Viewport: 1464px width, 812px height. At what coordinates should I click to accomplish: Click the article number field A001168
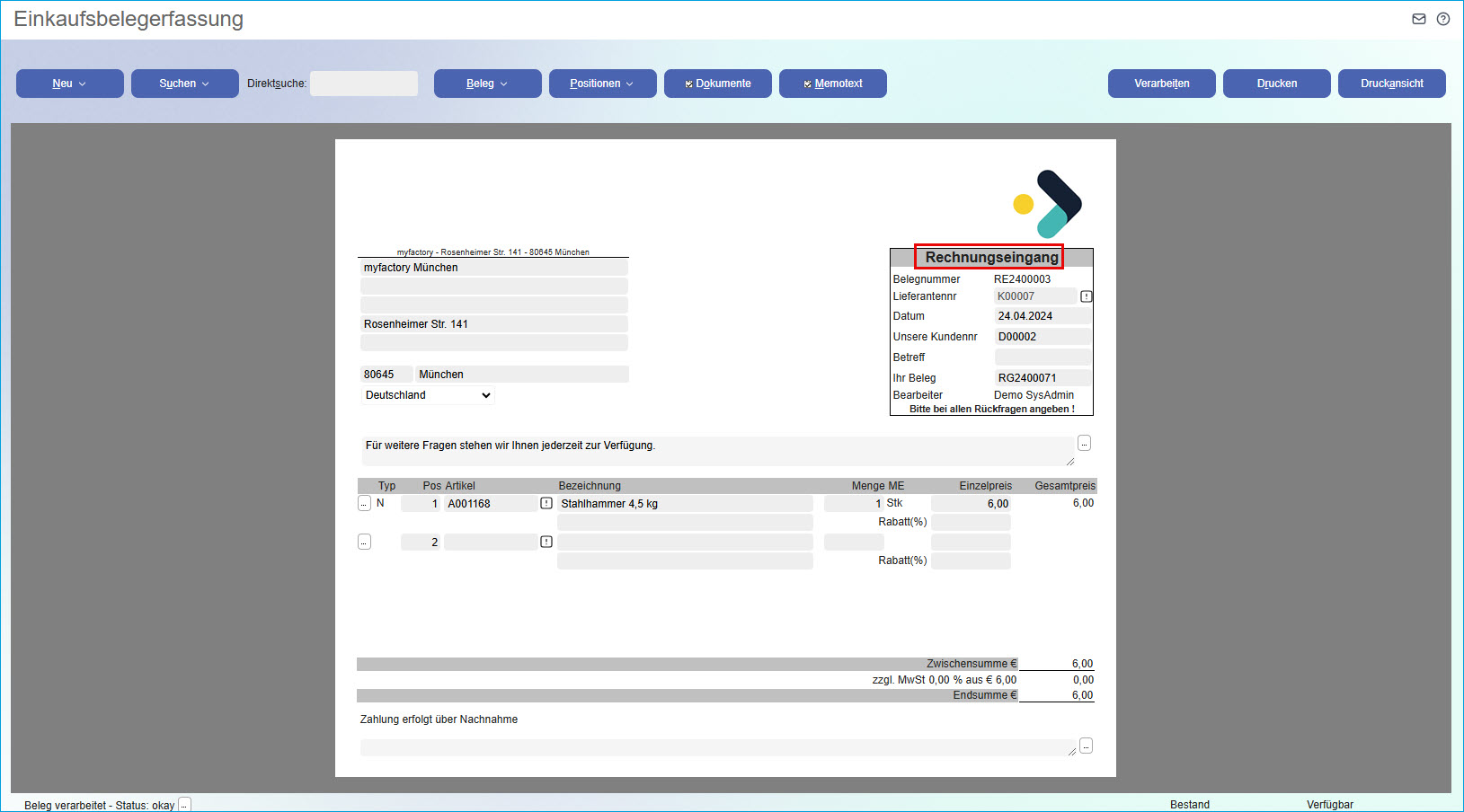coord(491,504)
